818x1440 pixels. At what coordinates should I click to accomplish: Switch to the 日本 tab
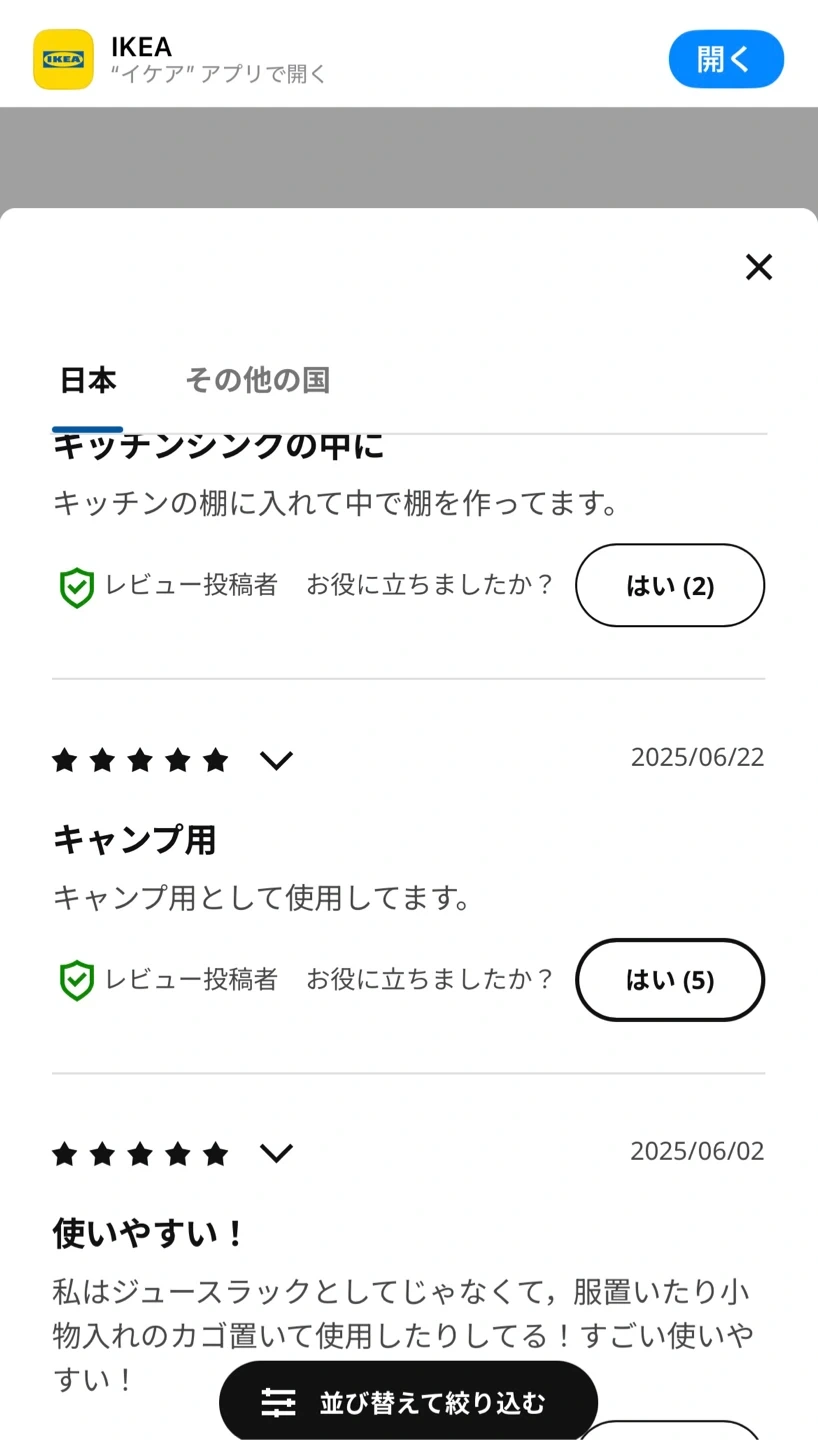coord(88,381)
